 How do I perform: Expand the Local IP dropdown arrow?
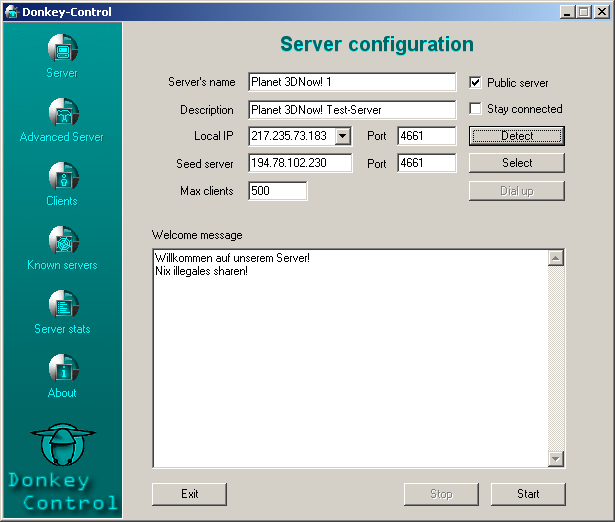coord(343,136)
